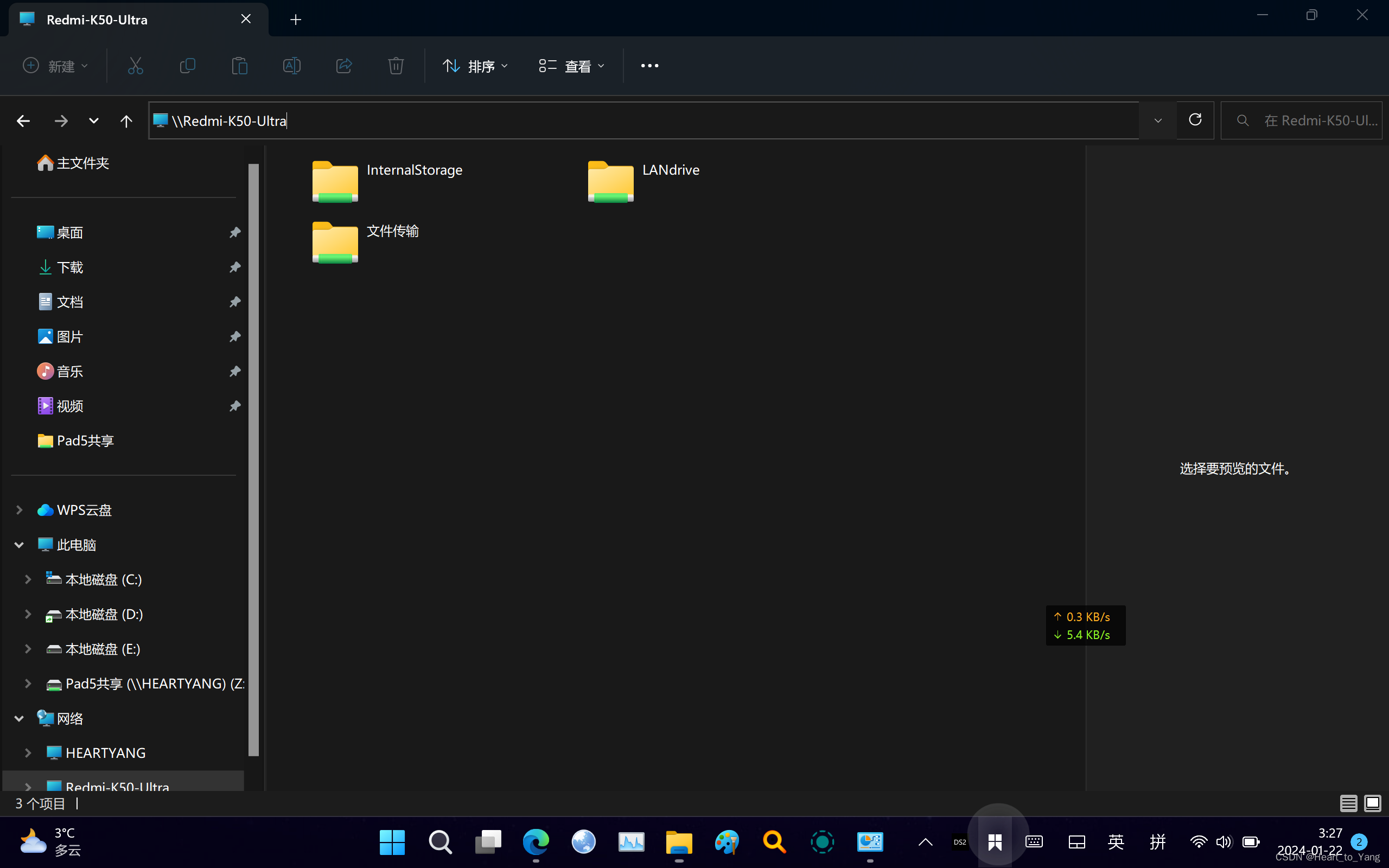Image resolution: width=1389 pixels, height=868 pixels.
Task: Open 下载 in quick access
Action: click(60, 267)
